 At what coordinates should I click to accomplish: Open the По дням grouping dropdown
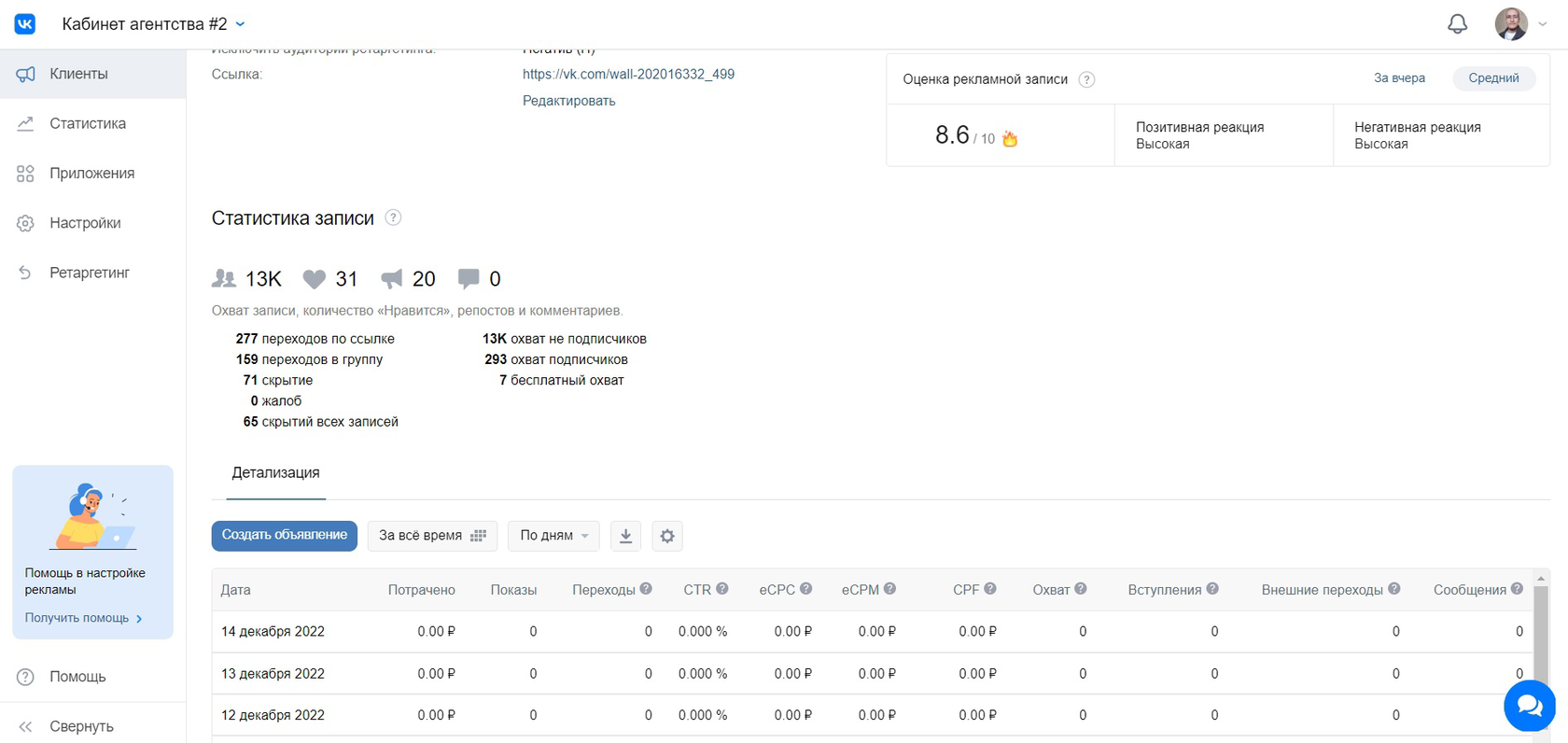pos(554,536)
